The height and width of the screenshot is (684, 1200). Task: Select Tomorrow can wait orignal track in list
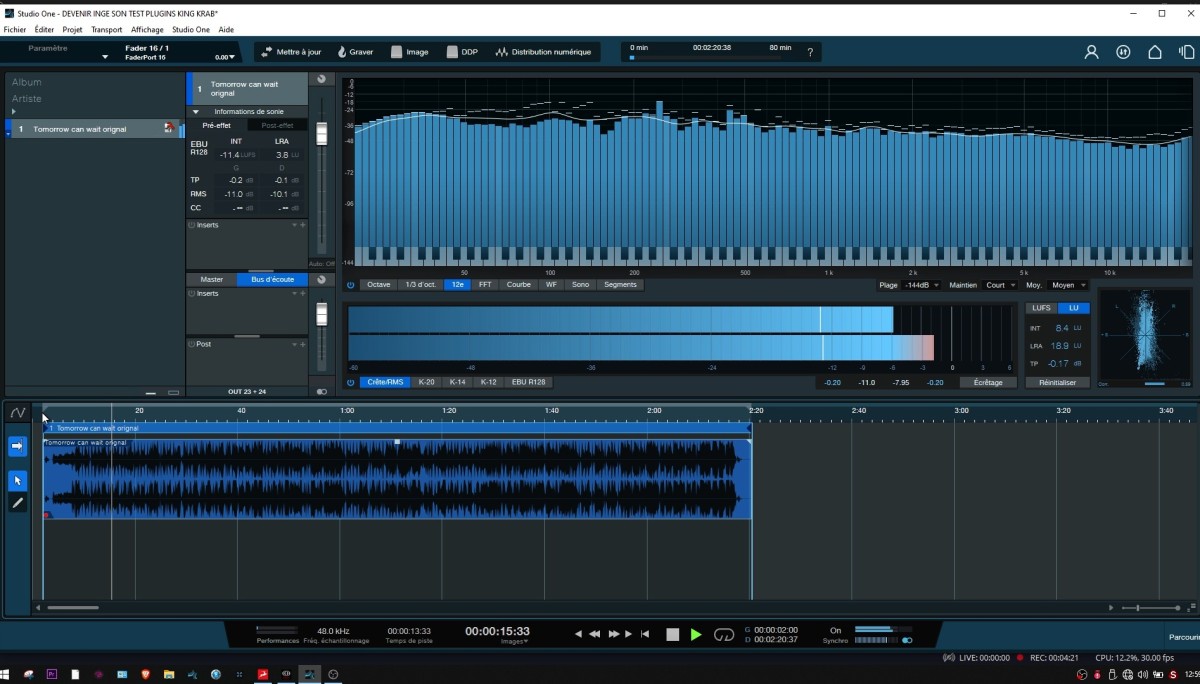coord(80,129)
